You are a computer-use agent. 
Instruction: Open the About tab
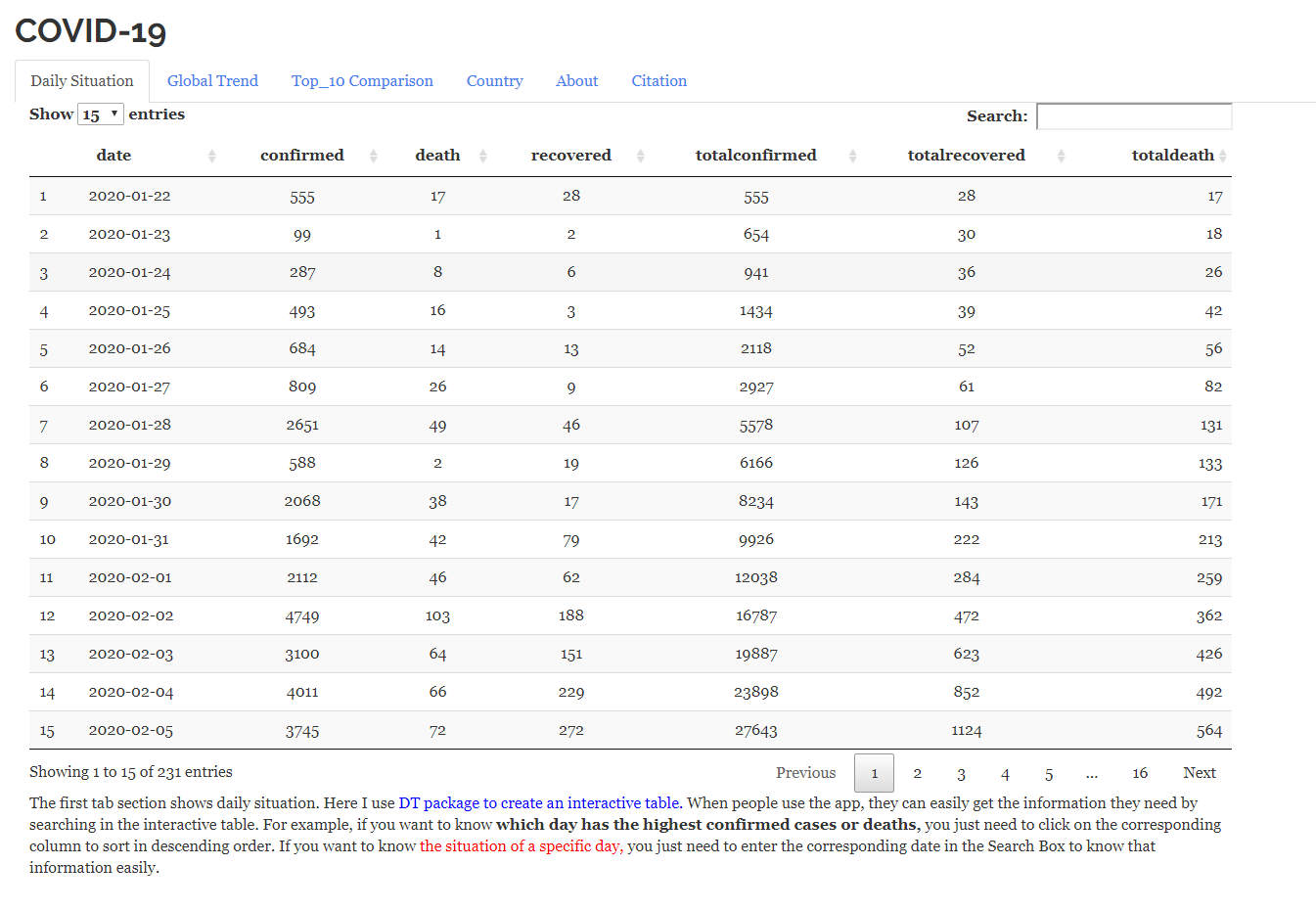tap(577, 81)
